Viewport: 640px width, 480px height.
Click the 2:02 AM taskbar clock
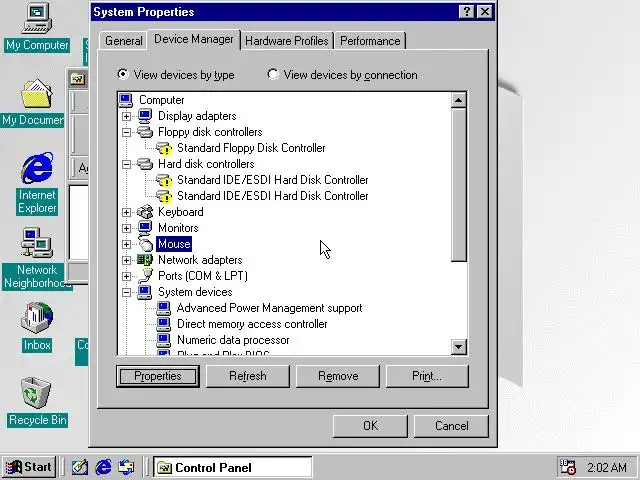(x=607, y=467)
